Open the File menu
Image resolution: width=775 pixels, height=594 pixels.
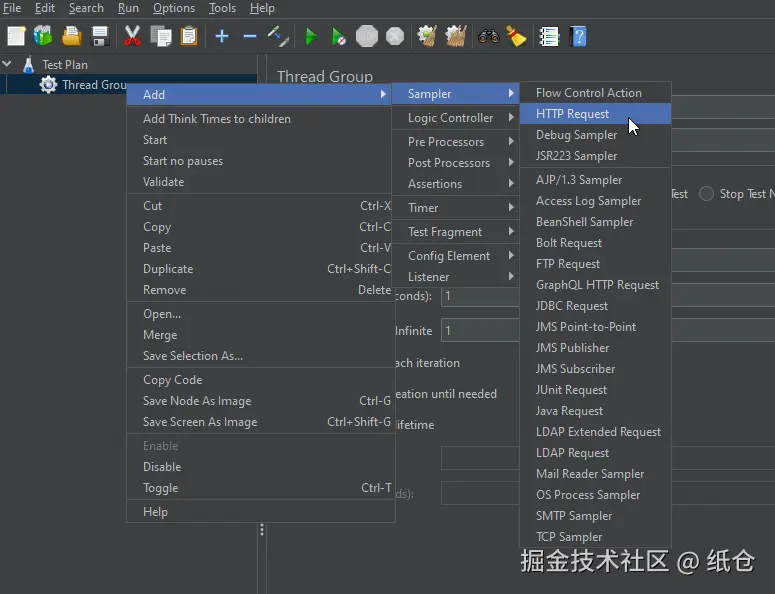tap(12, 8)
